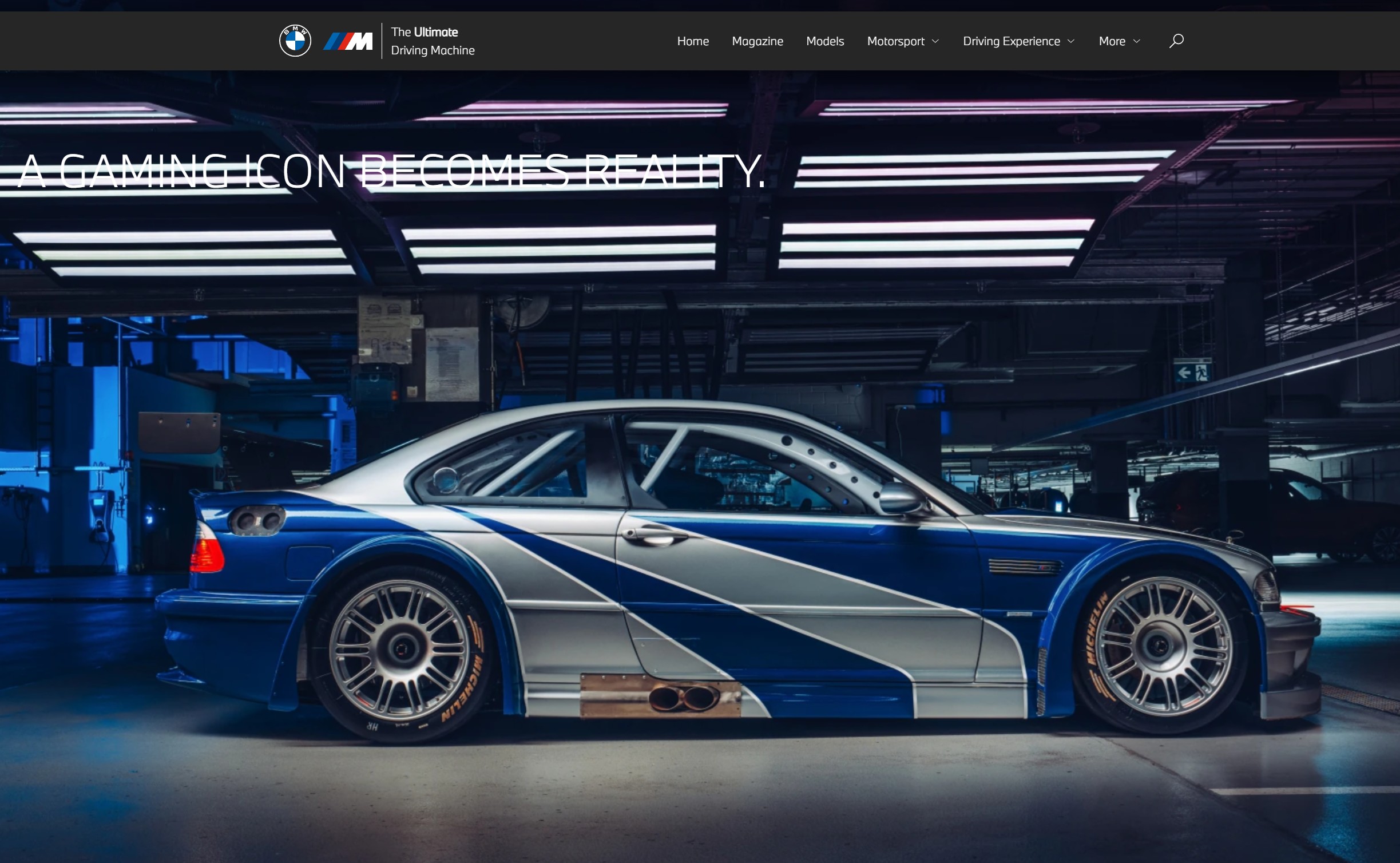Expand the Motorsport chevron arrow
This screenshot has height=863, width=1400.
pos(935,41)
